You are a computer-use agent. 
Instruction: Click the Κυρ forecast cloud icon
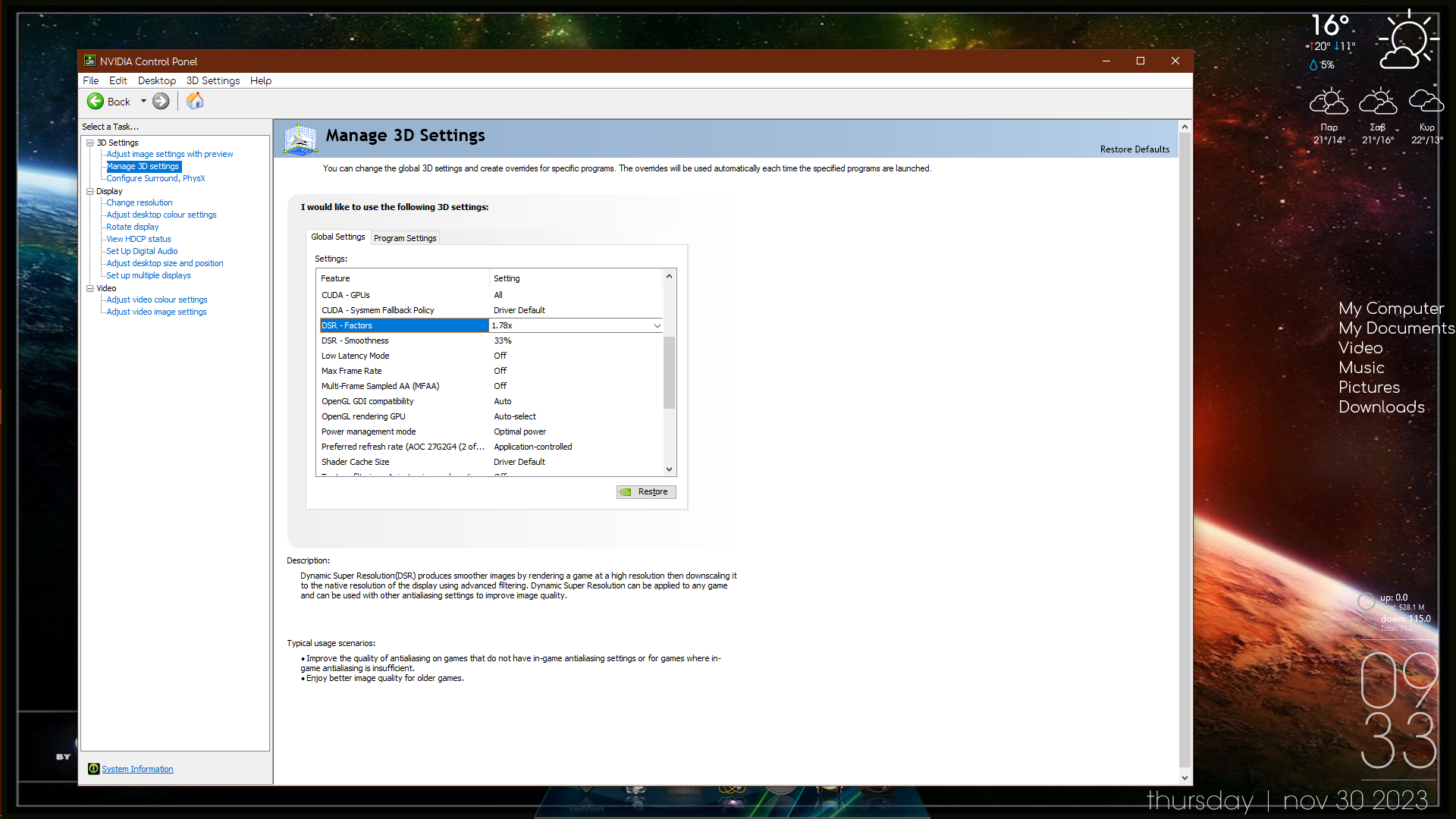point(1426,101)
